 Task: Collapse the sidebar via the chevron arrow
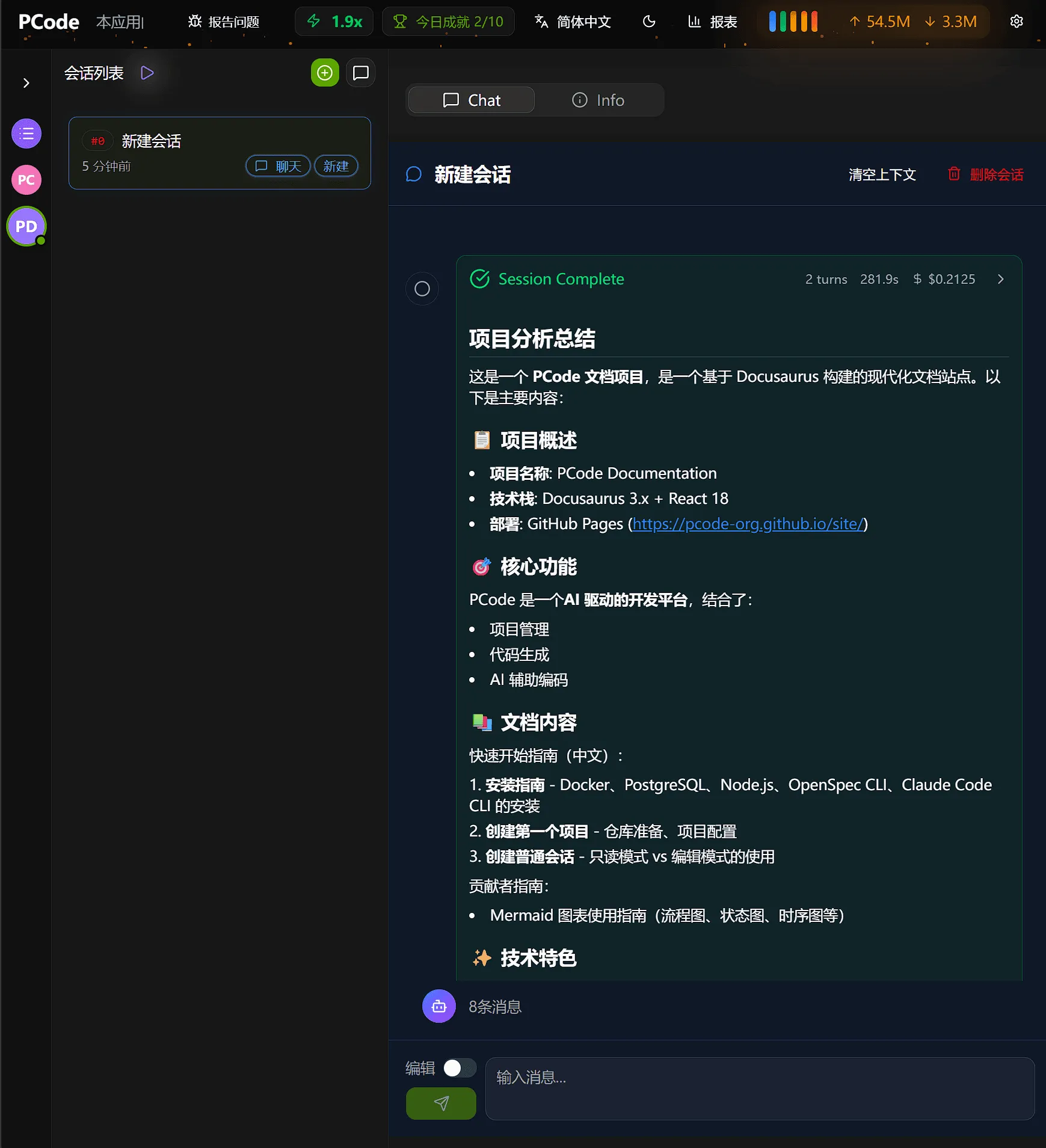click(26, 82)
